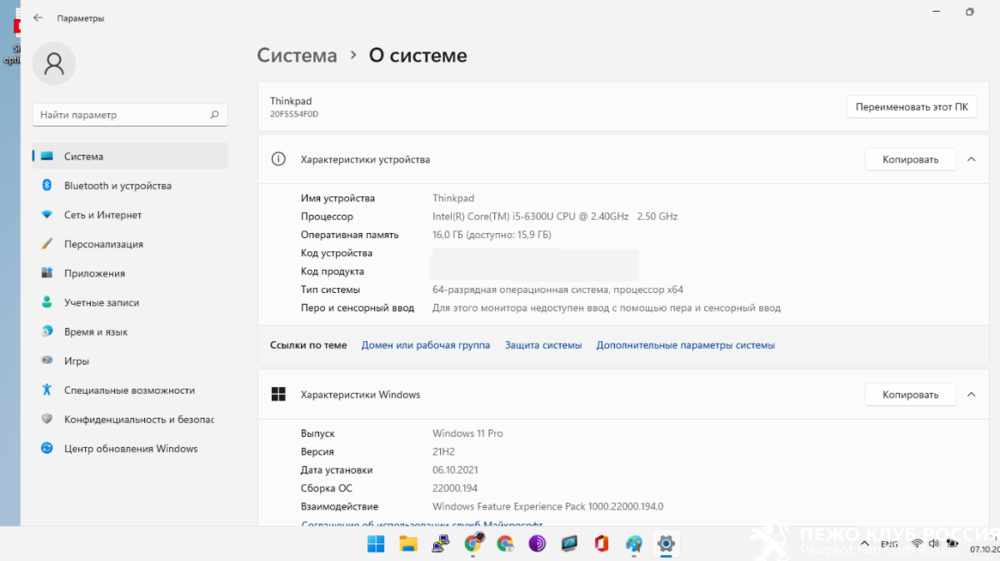
Task: Open Специальные возможности section
Action: [x=129, y=390]
